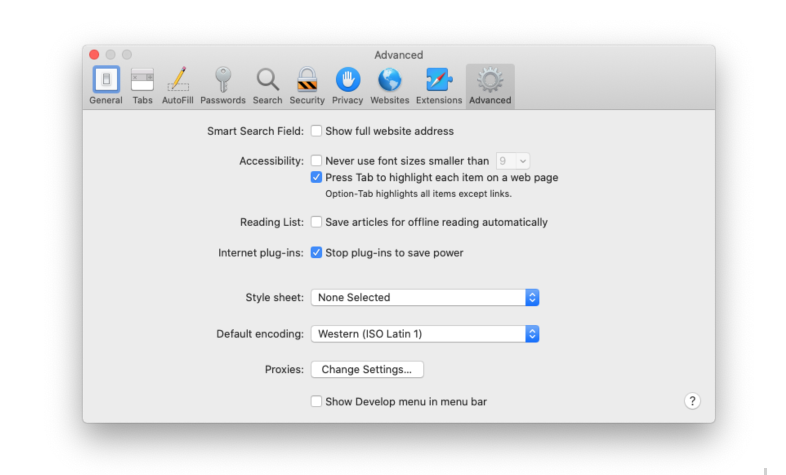Open the Style sheet dropdown
Image resolution: width=786 pixels, height=475 pixels.
(x=425, y=297)
